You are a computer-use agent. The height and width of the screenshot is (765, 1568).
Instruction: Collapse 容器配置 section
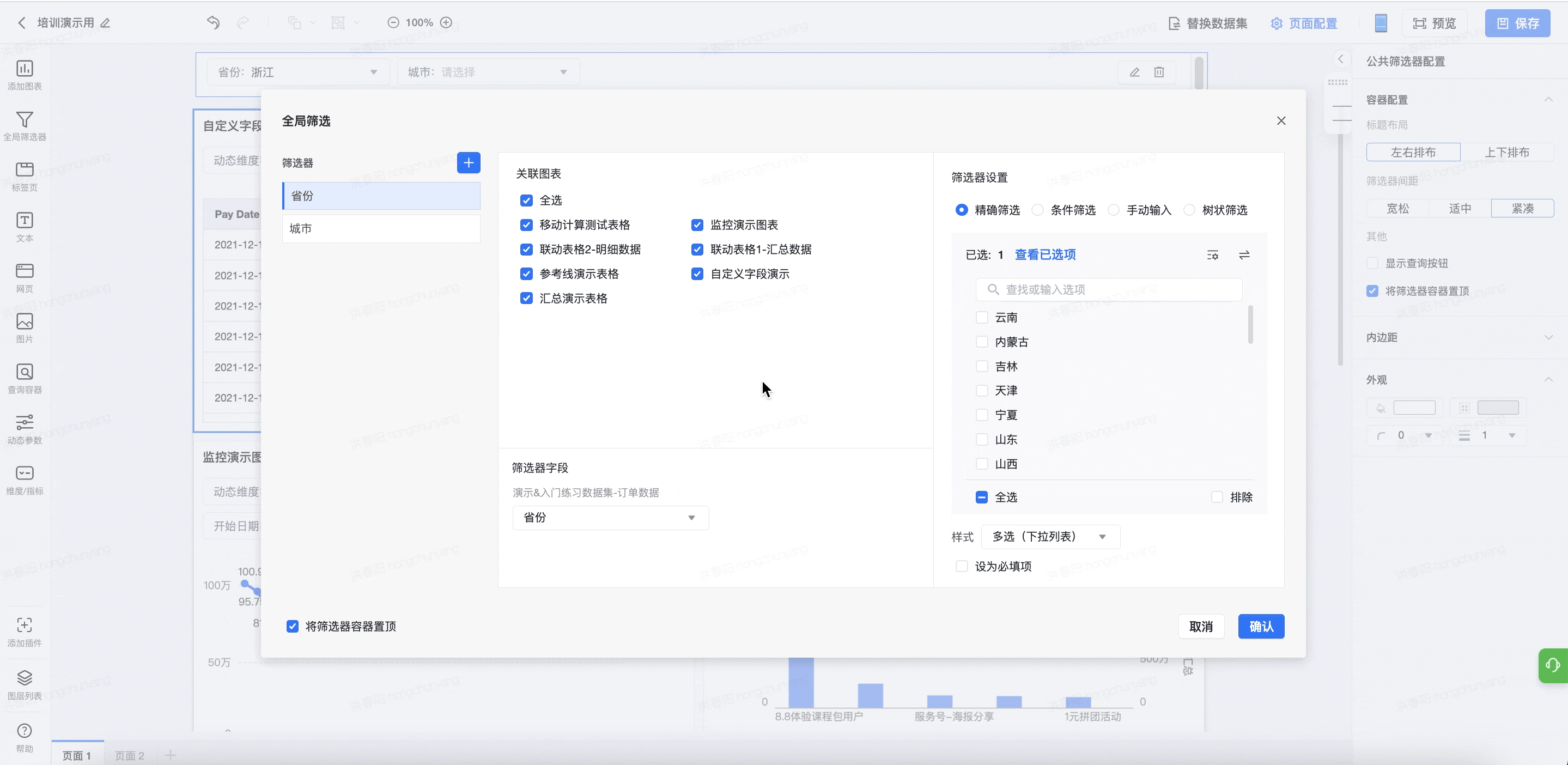tap(1548, 100)
